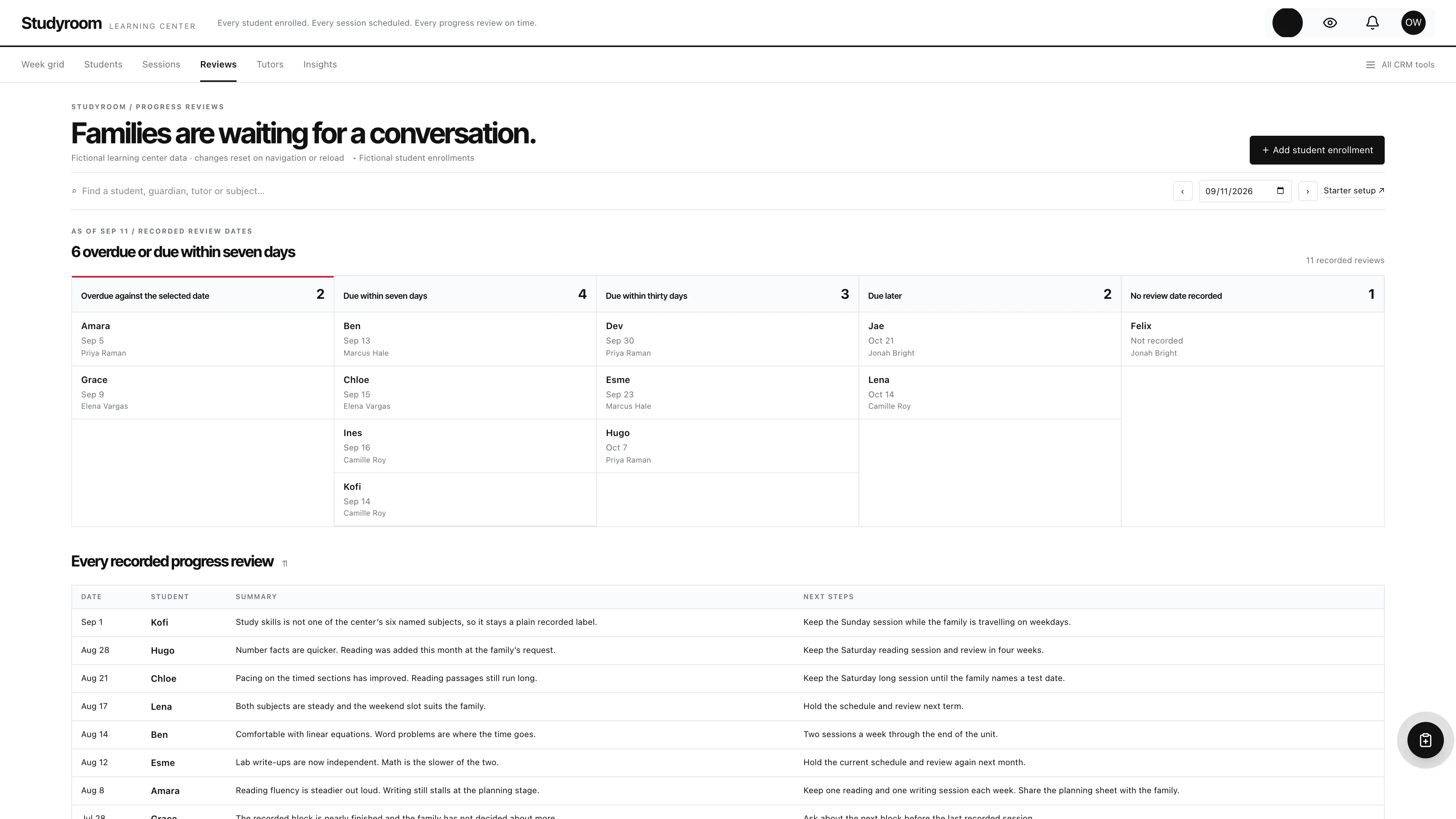Open Esme's Sep 23 review card
This screenshot has height=819, width=1456.
coord(728,393)
